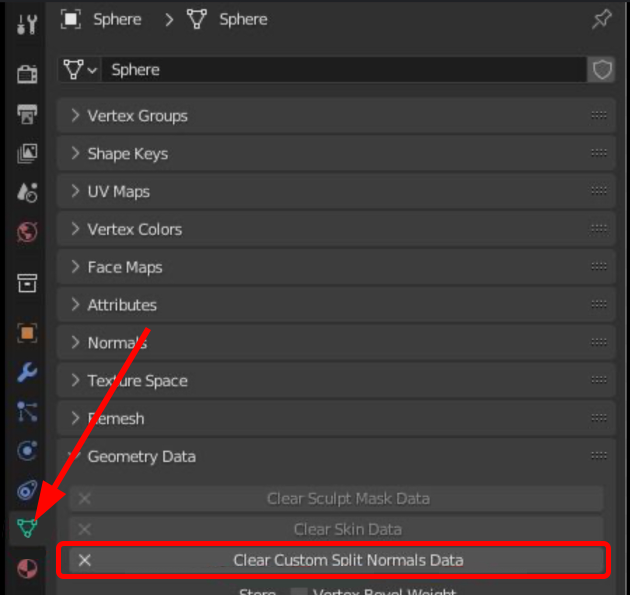Click Clear Custom Split Normals Data
Viewport: 630px width, 595px height.
coord(347,560)
